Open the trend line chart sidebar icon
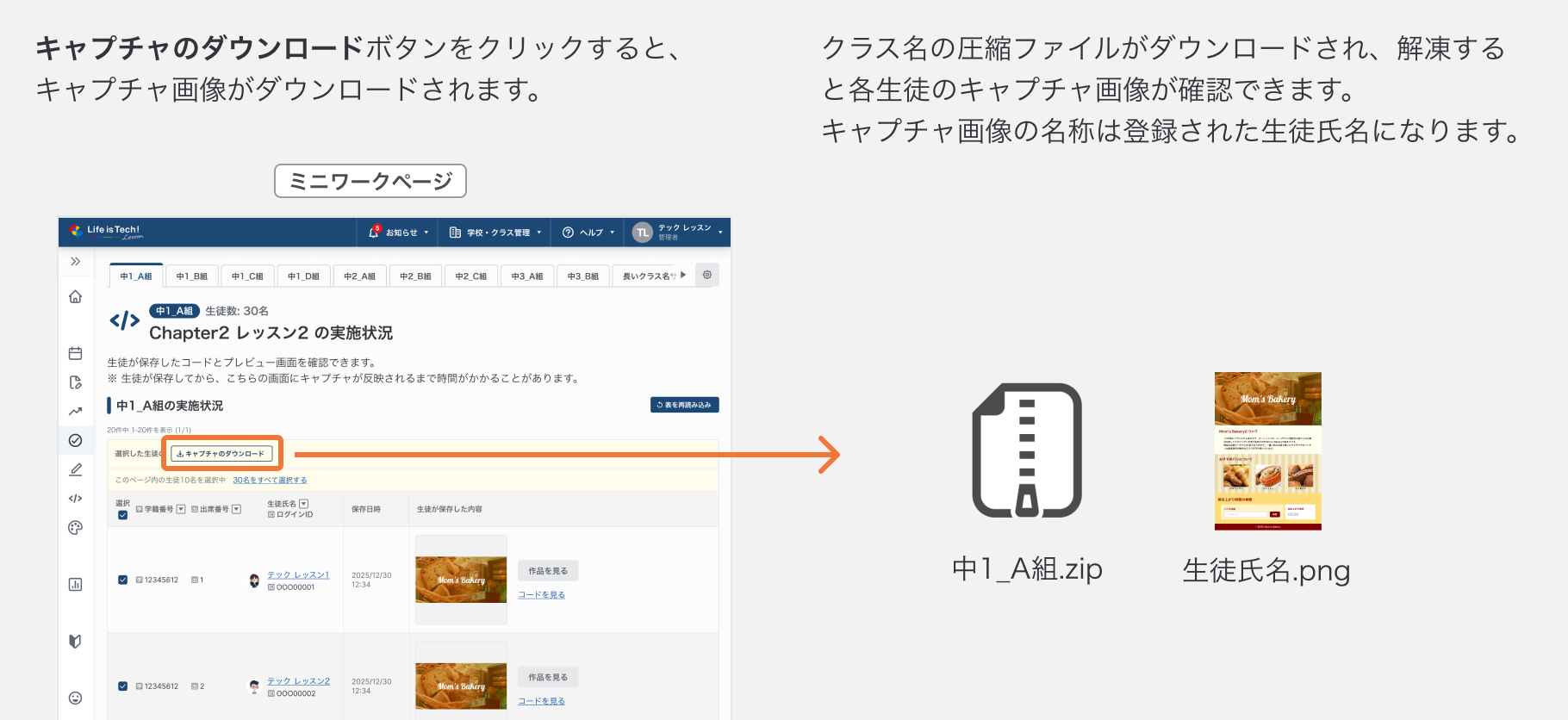Image resolution: width=1568 pixels, height=720 pixels. [76, 412]
